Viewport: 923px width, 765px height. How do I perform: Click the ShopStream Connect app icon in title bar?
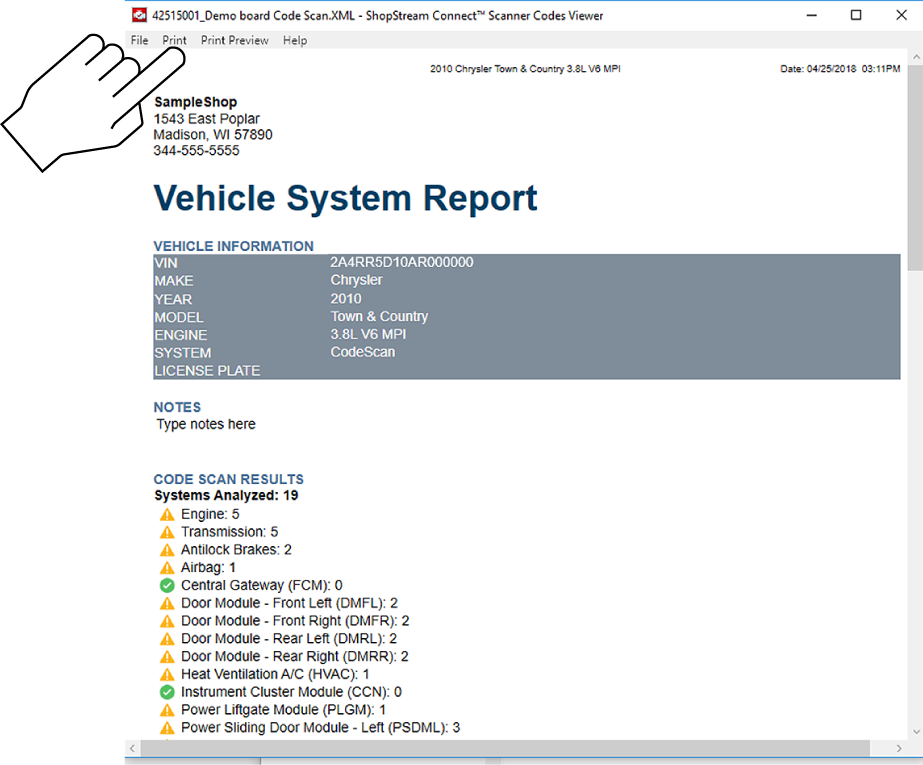click(x=139, y=15)
